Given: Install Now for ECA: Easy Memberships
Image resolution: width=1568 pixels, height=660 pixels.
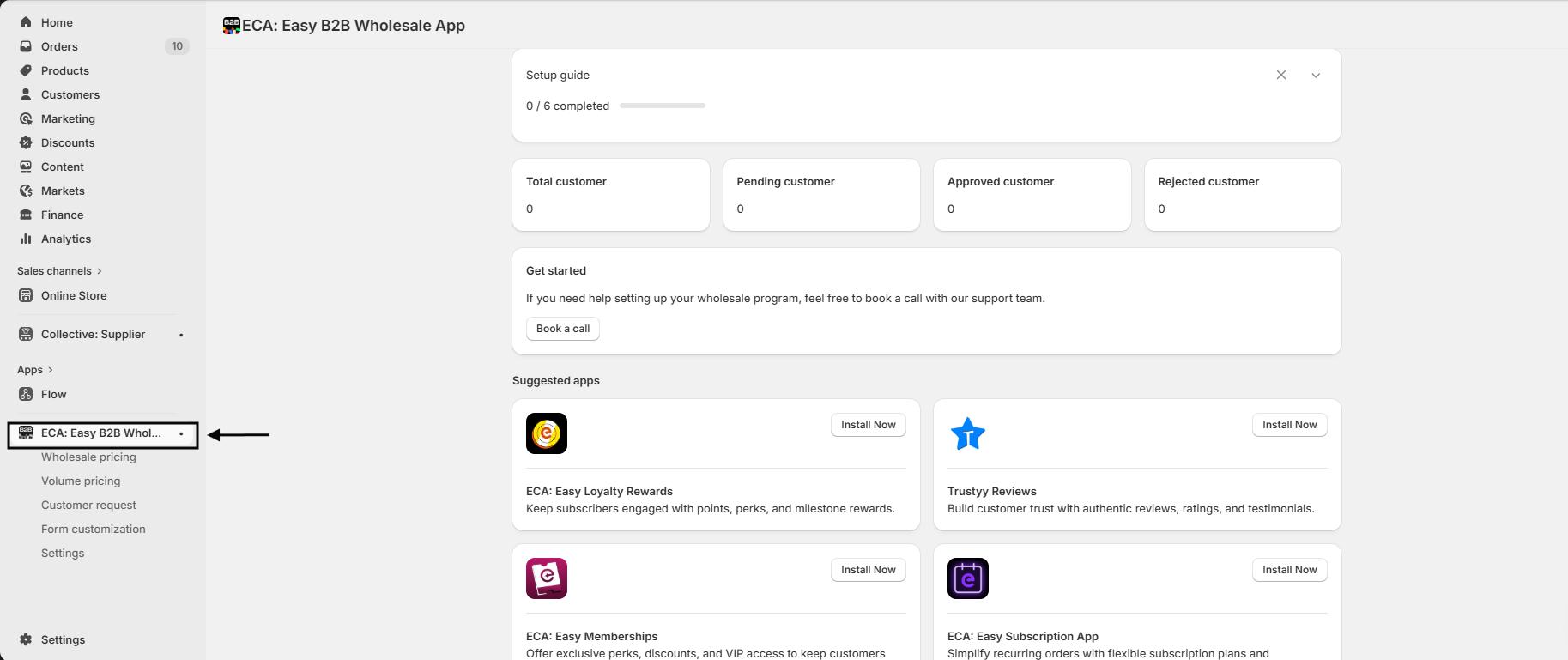Looking at the screenshot, I should click(x=868, y=570).
